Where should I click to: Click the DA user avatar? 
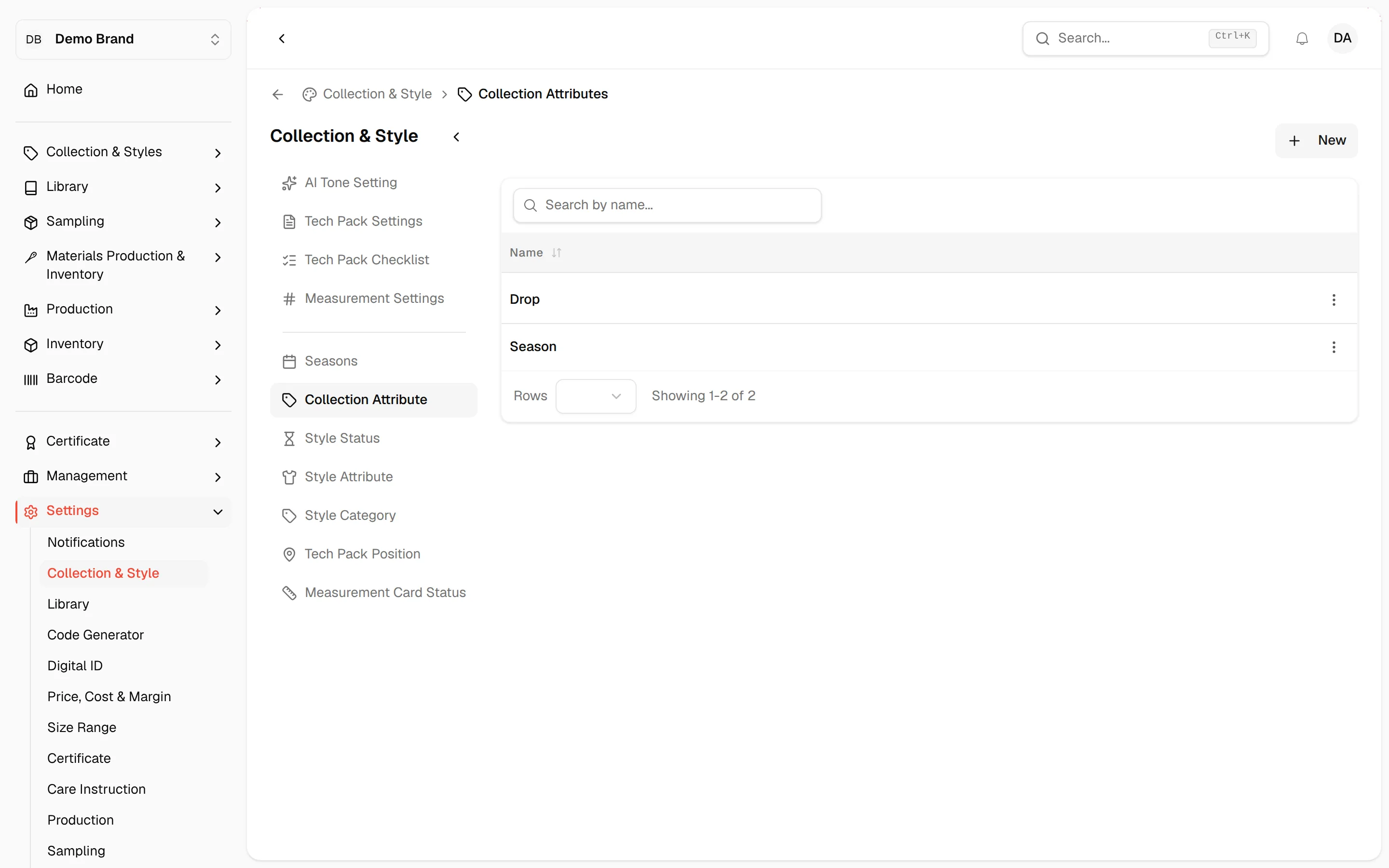1342,39
